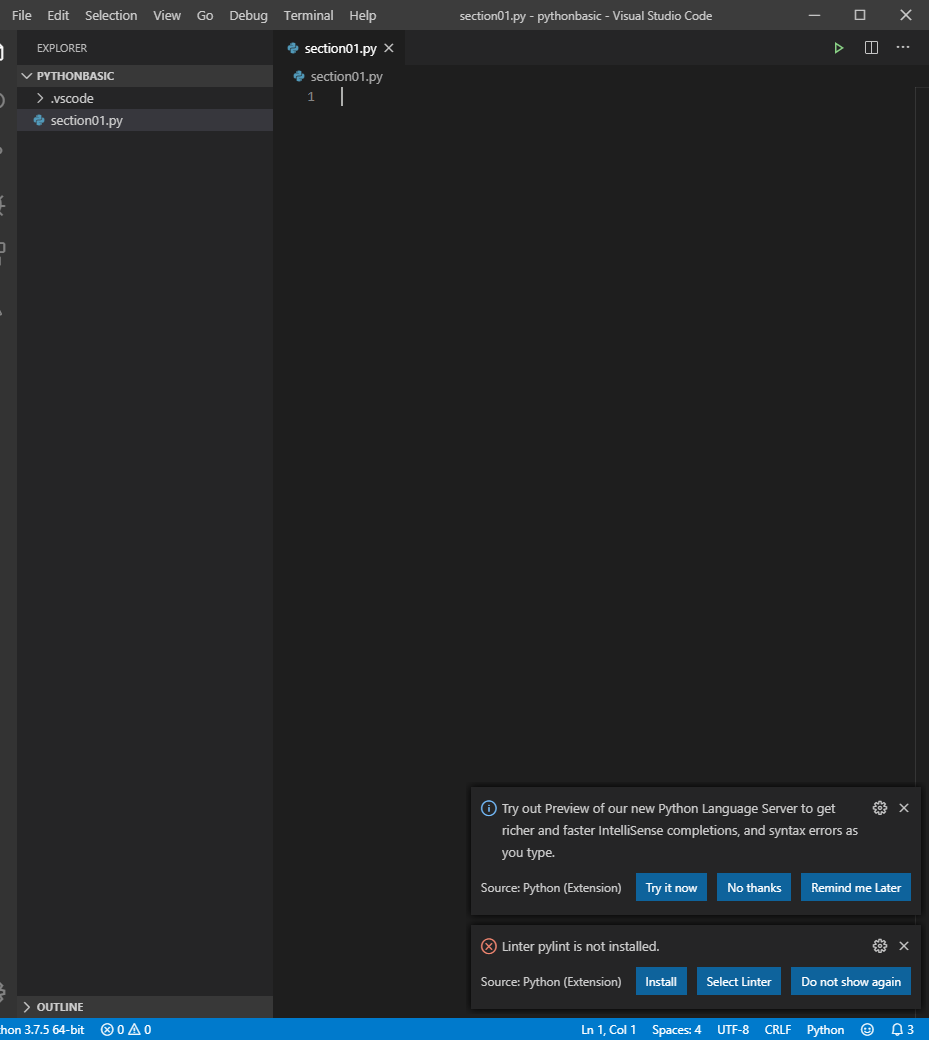Dismiss the pylint not installed notification

click(904, 946)
